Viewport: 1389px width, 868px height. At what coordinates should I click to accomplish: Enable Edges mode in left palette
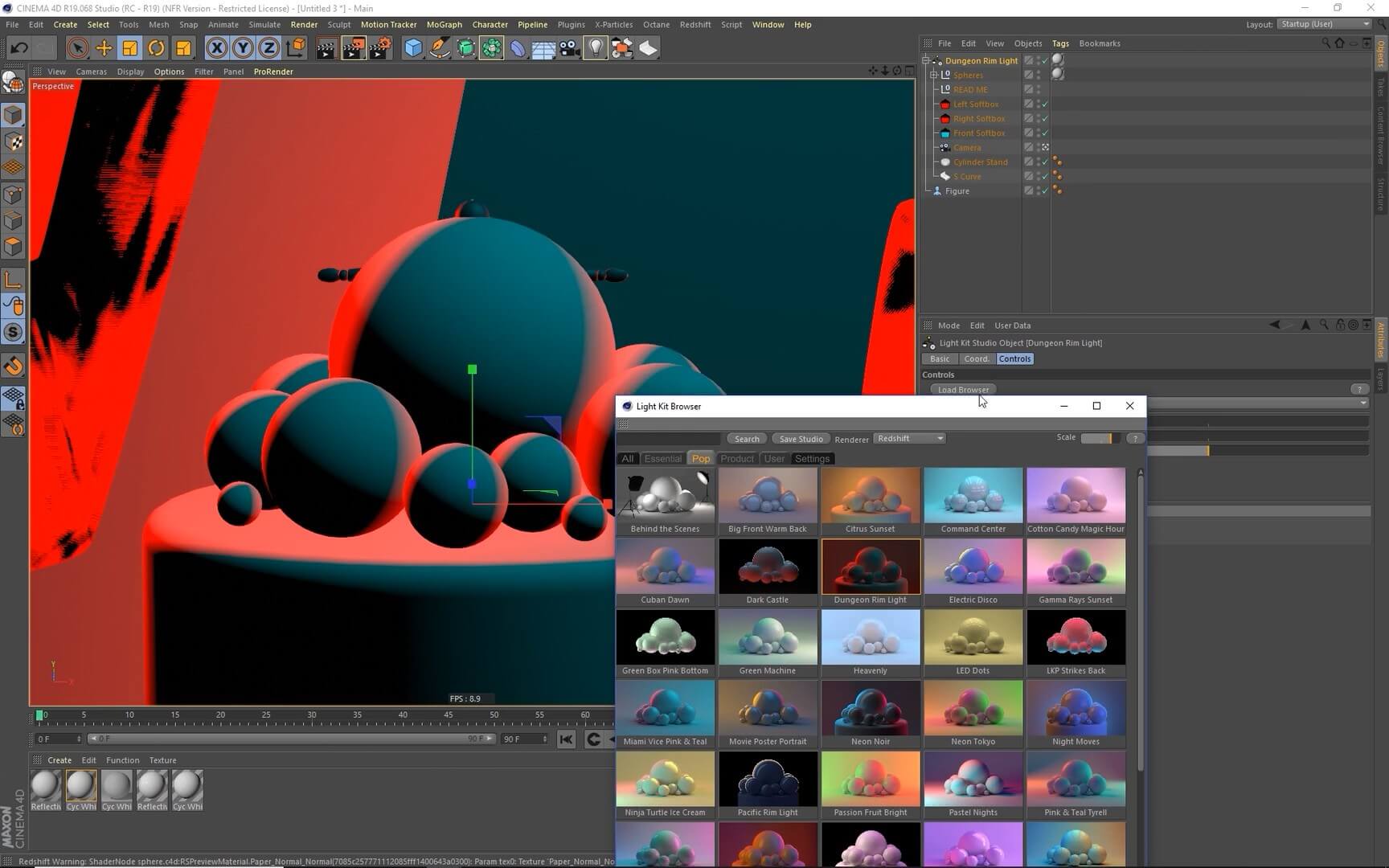pos(13,221)
